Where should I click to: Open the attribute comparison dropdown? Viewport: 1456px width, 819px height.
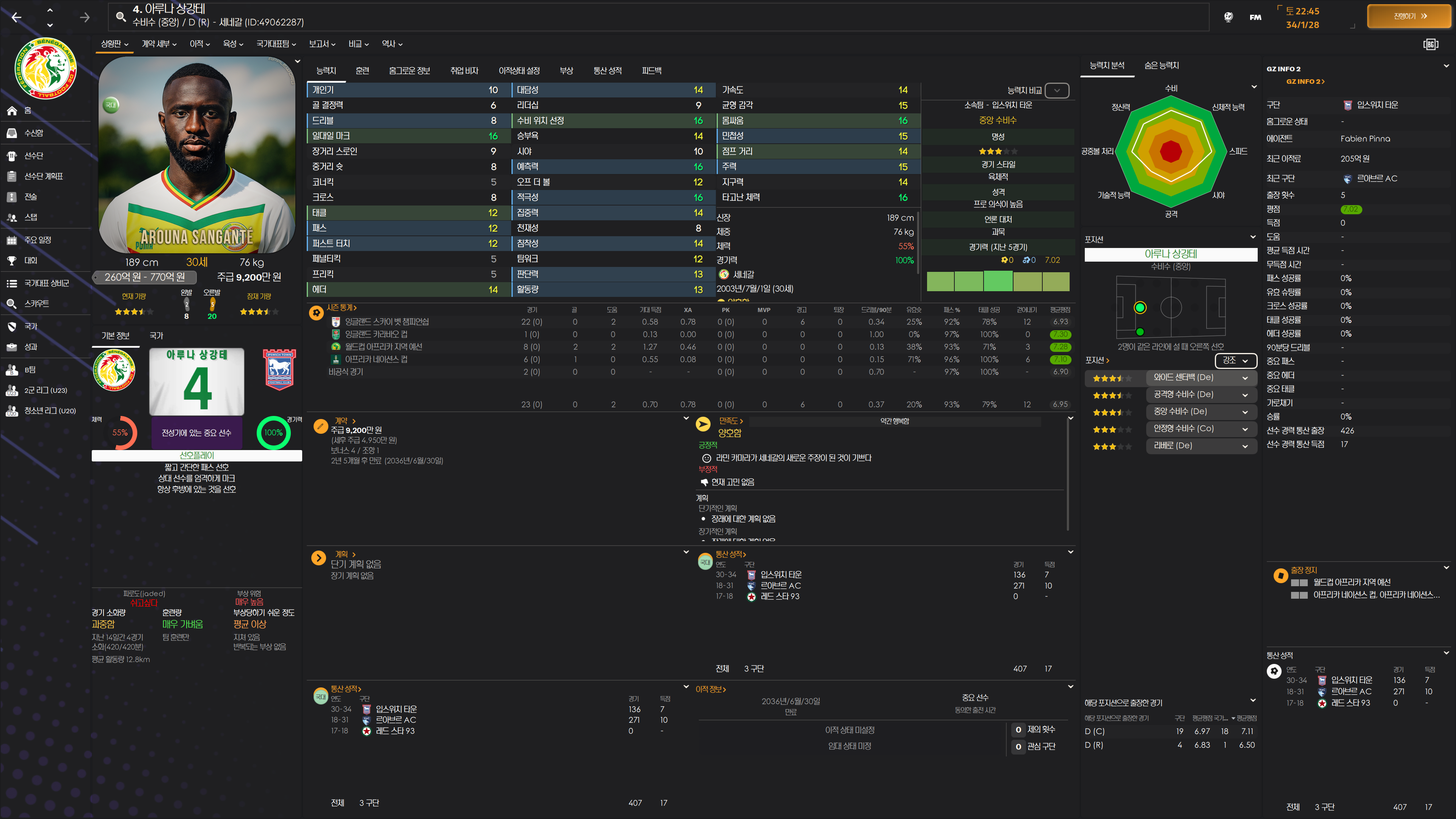[x=1056, y=91]
